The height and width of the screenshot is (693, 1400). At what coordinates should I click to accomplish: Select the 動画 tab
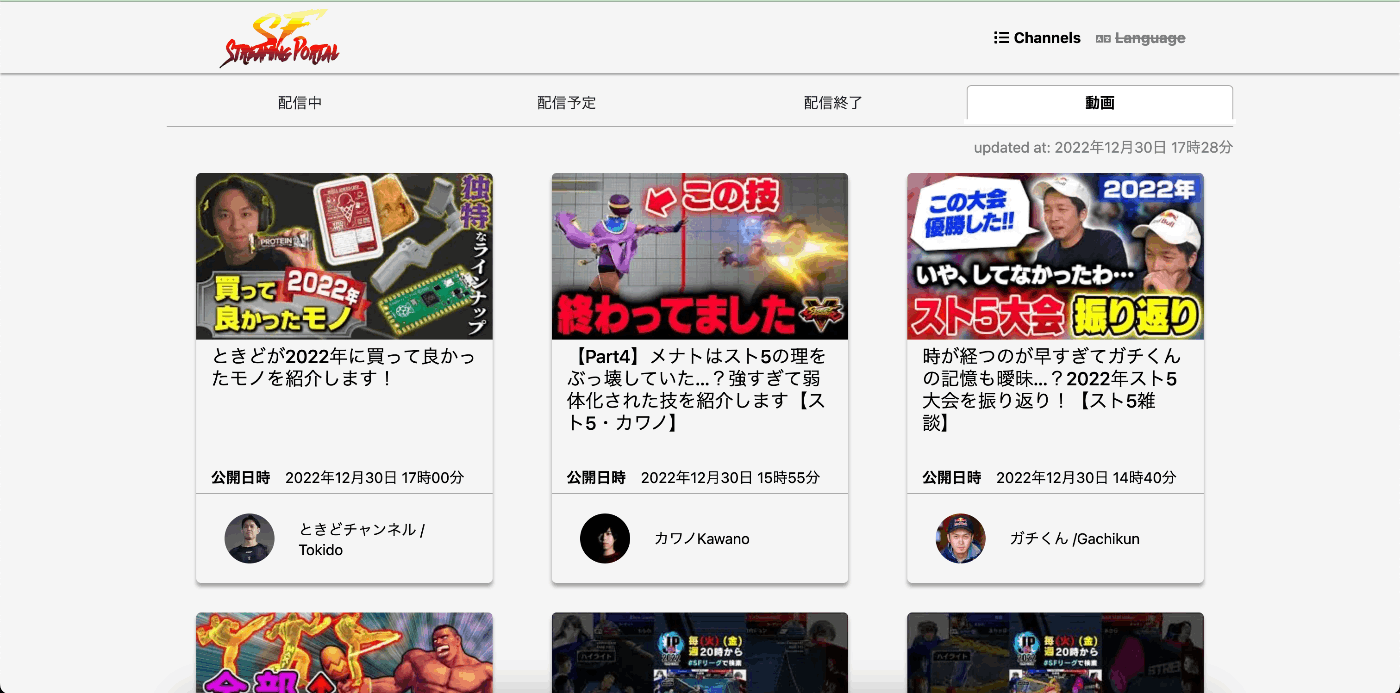[1100, 103]
